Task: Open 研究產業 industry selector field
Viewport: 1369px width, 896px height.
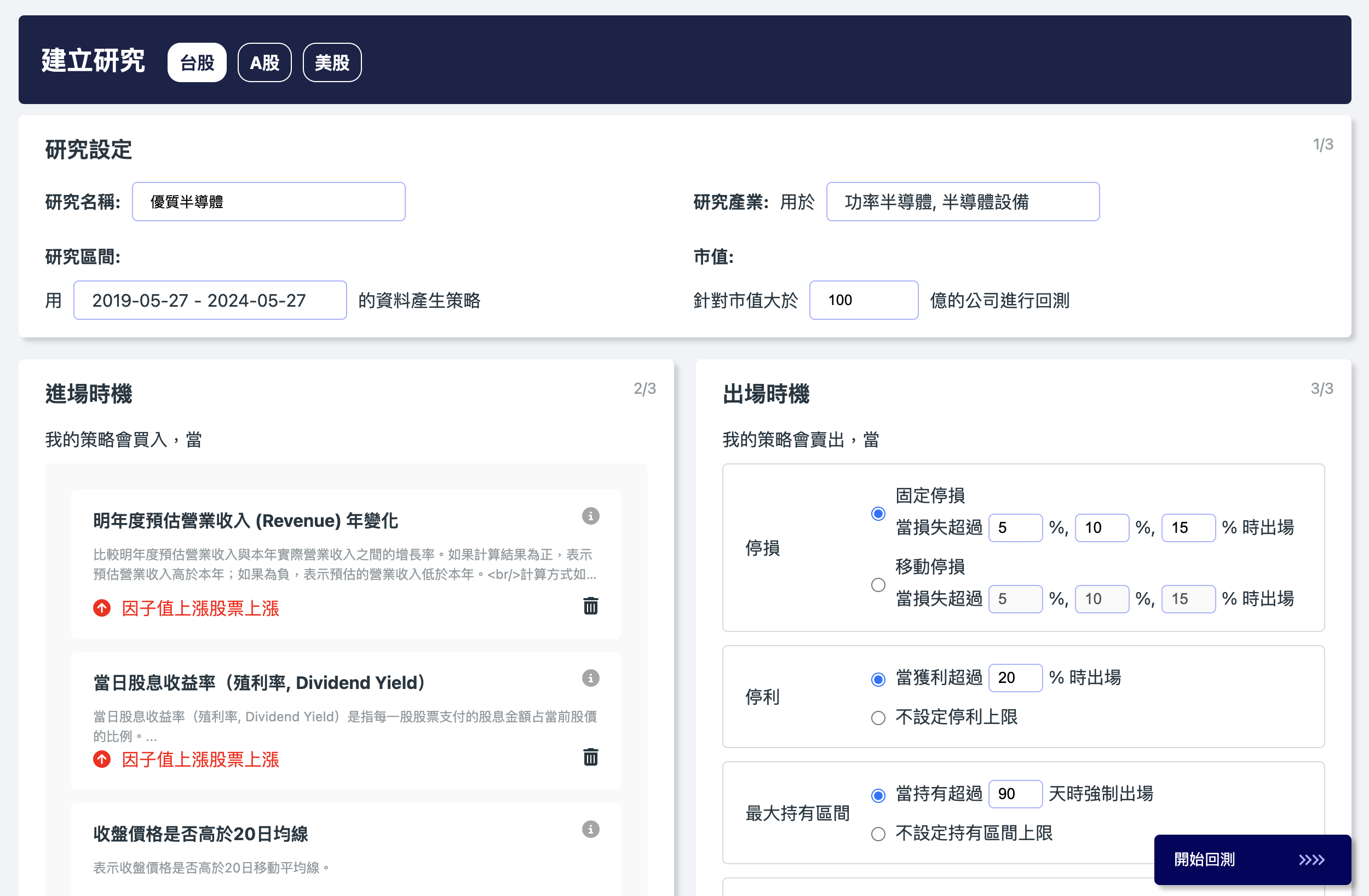Action: coord(962,202)
